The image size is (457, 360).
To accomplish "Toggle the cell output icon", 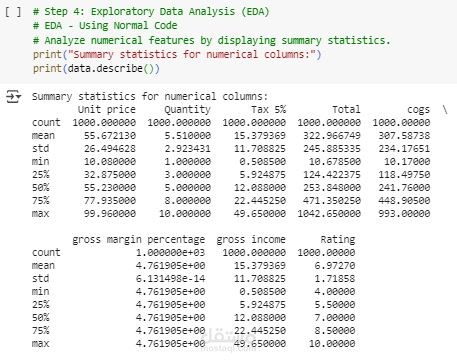I will (13, 97).
